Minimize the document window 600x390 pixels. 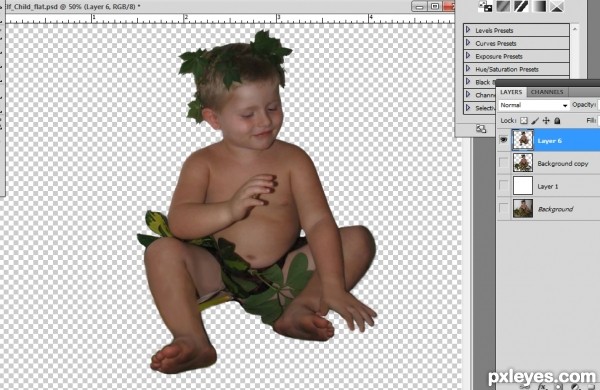419,7
